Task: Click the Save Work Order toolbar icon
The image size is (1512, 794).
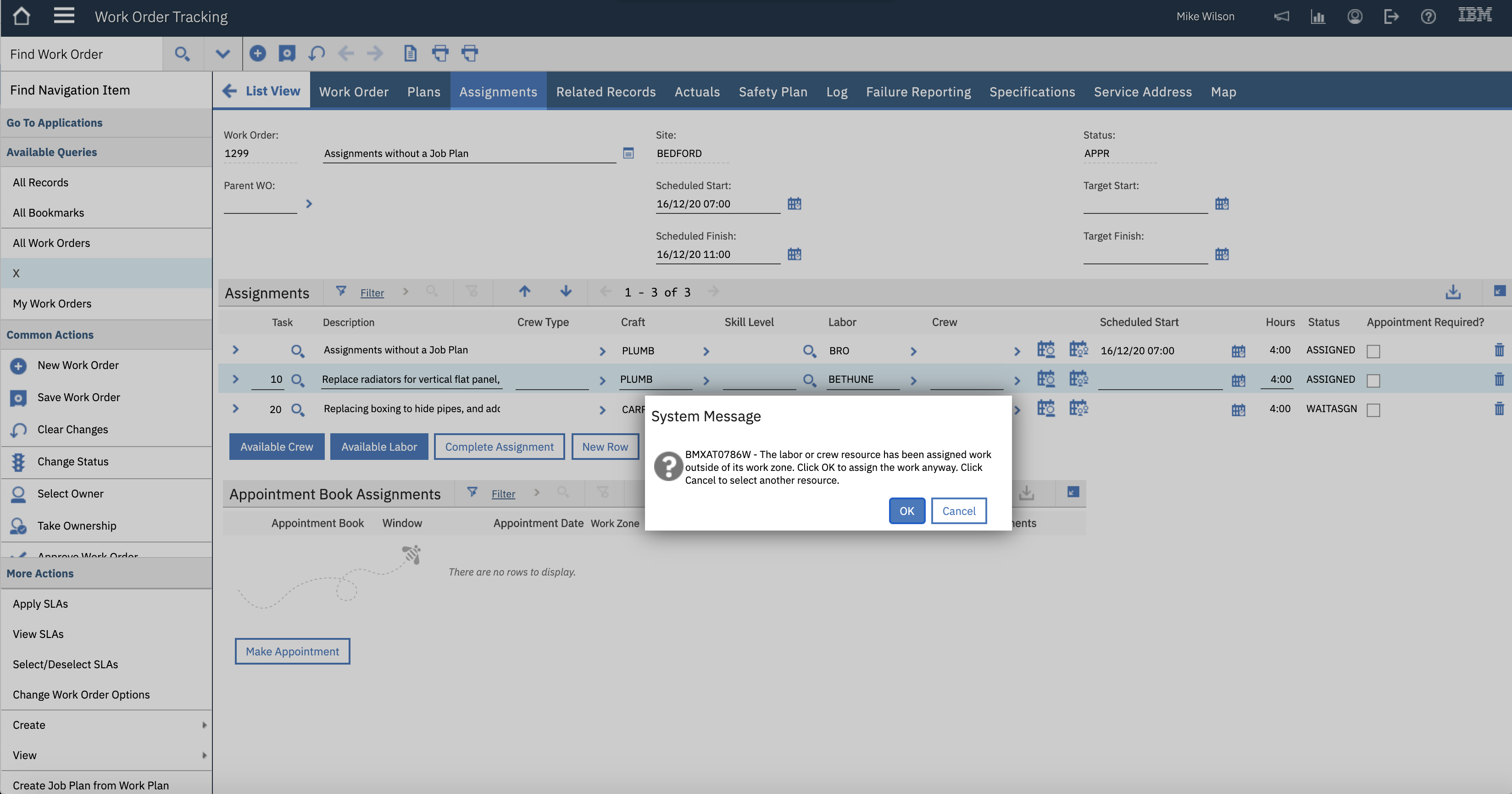Action: pos(286,53)
